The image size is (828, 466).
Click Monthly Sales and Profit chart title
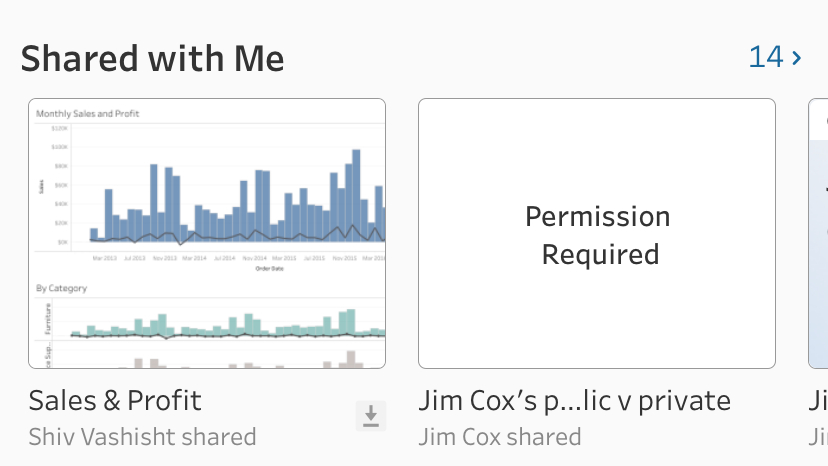pos(88,114)
